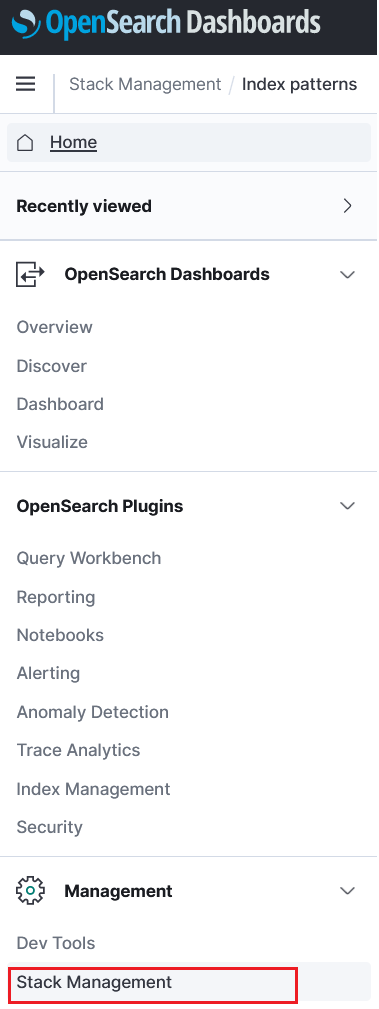379x1009 pixels.
Task: Collapse the OpenSearch Dashboards section chevron
Action: click(x=347, y=275)
